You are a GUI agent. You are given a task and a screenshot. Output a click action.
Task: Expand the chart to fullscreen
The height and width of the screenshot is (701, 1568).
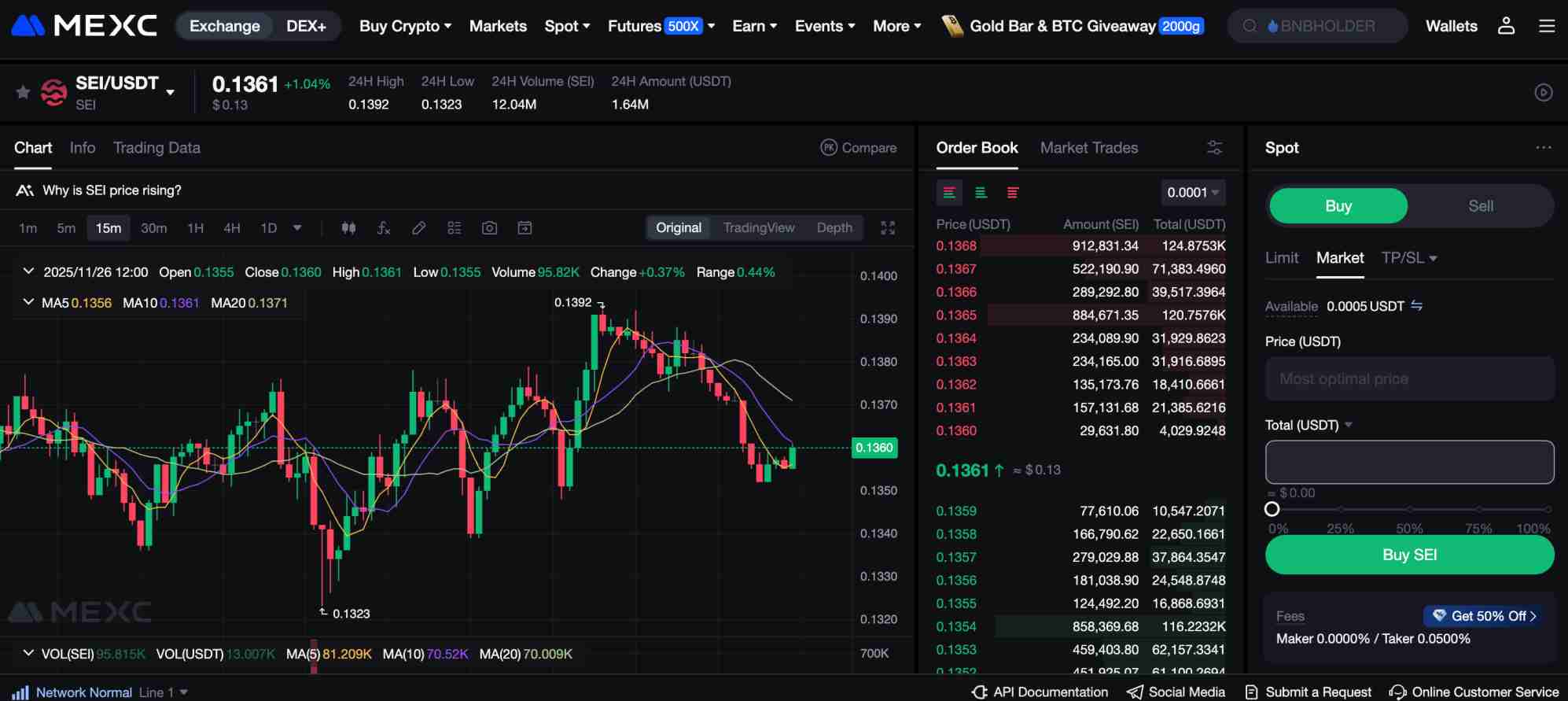(x=888, y=228)
